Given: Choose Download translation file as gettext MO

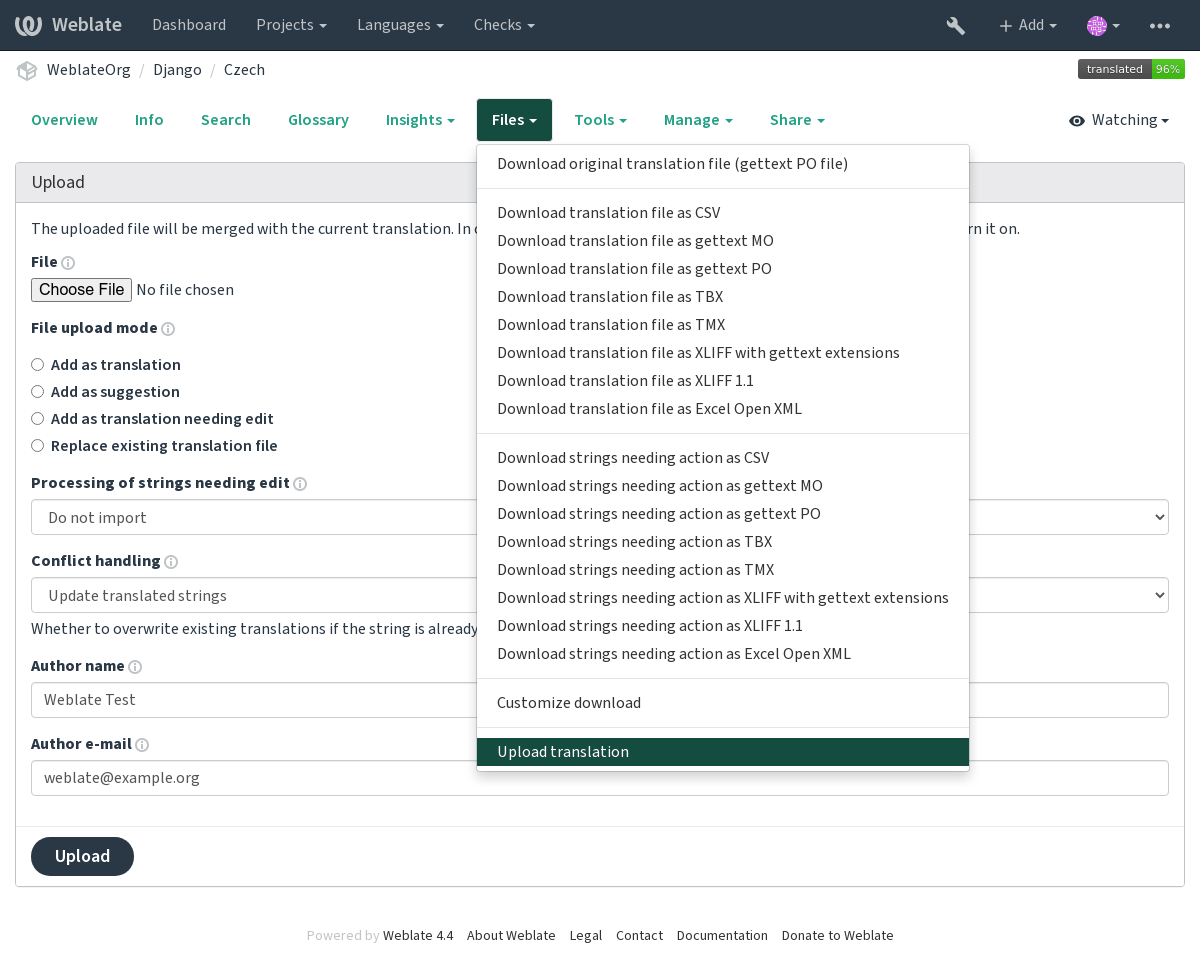Looking at the screenshot, I should [x=723, y=241].
